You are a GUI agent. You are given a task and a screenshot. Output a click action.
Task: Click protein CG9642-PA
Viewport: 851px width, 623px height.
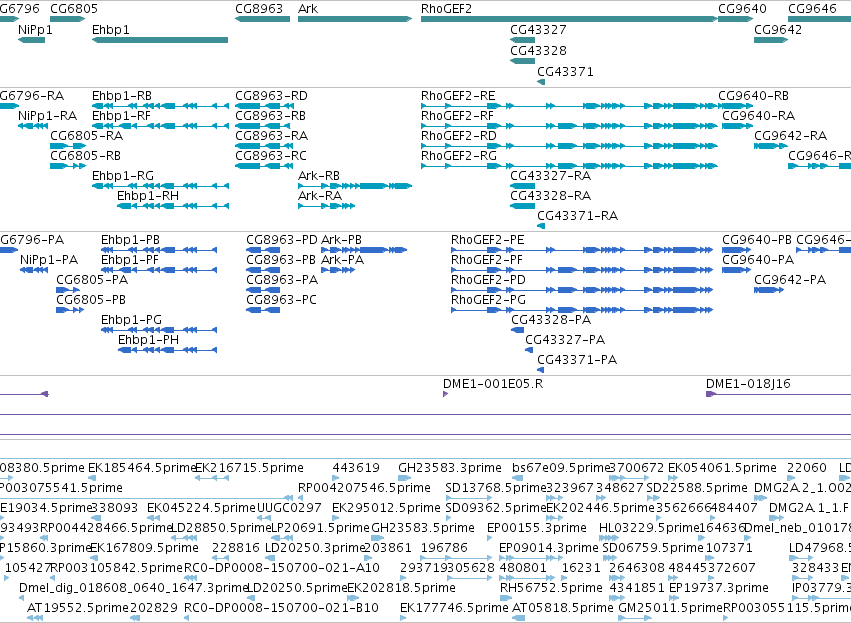769,290
